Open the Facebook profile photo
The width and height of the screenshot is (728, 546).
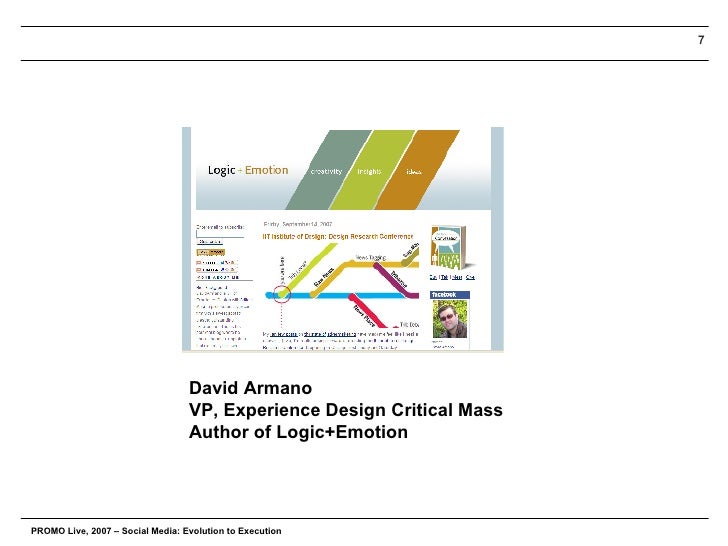tap(450, 318)
